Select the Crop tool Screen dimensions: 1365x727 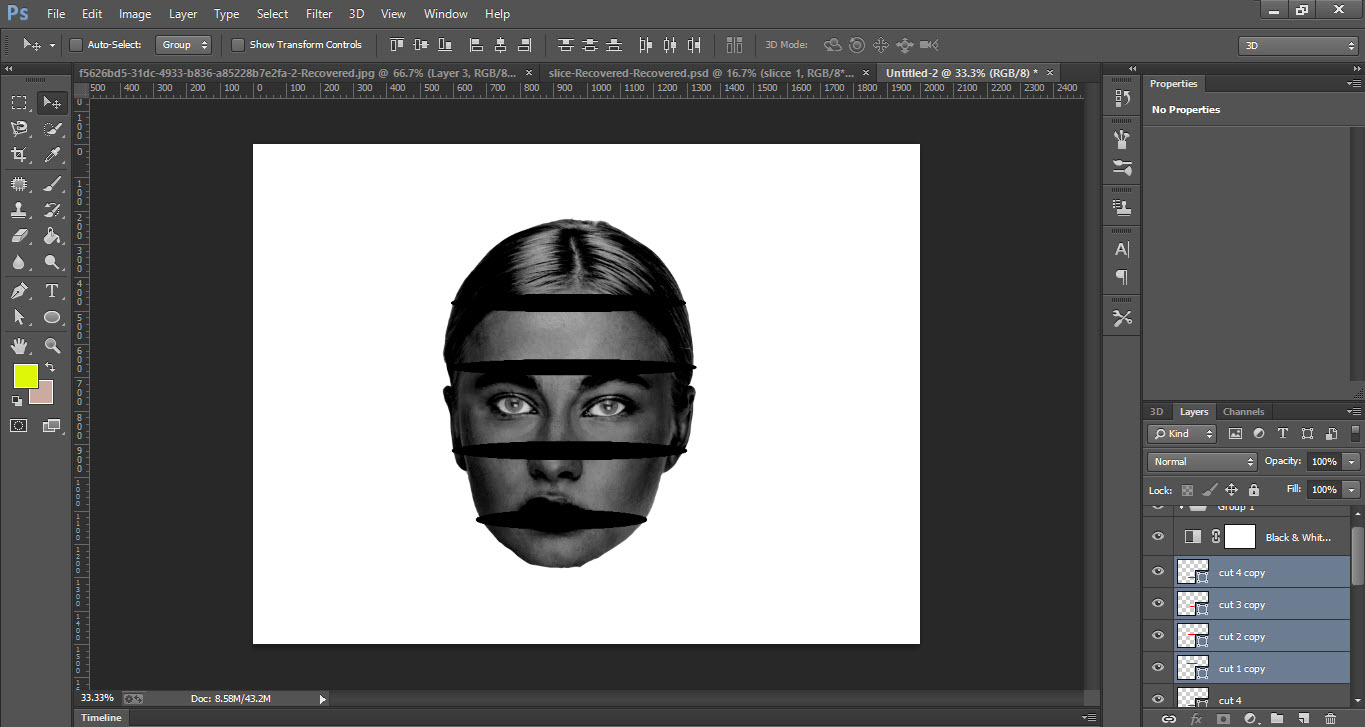tap(19, 155)
